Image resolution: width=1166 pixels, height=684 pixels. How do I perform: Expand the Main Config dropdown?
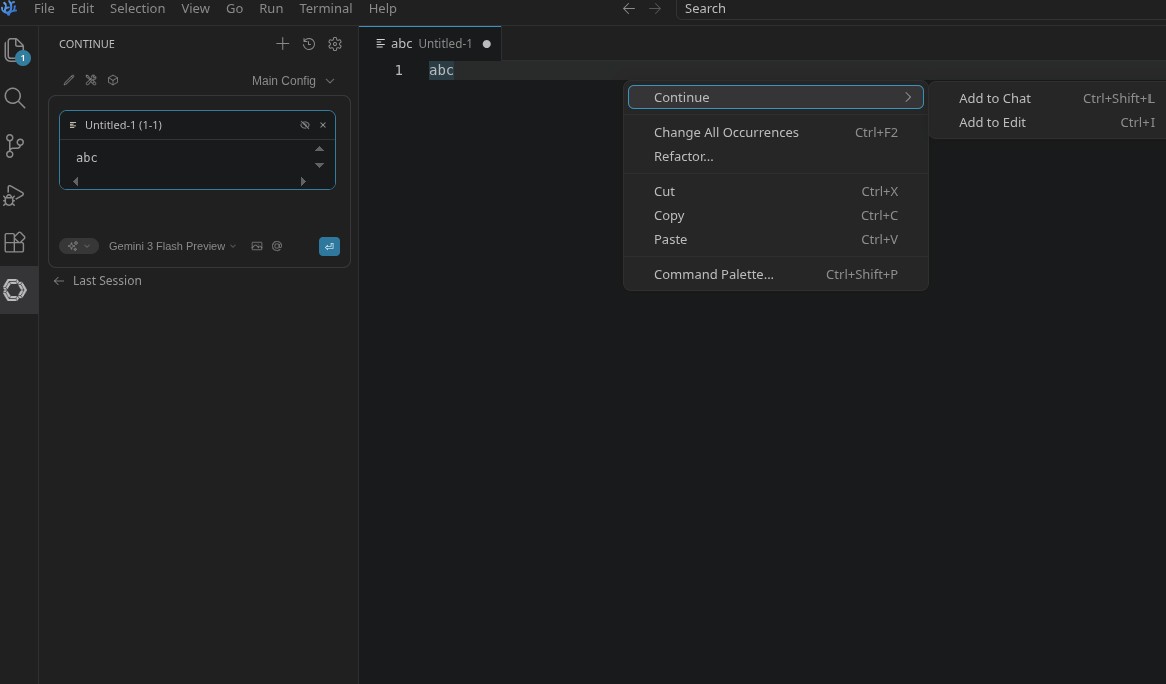click(293, 80)
